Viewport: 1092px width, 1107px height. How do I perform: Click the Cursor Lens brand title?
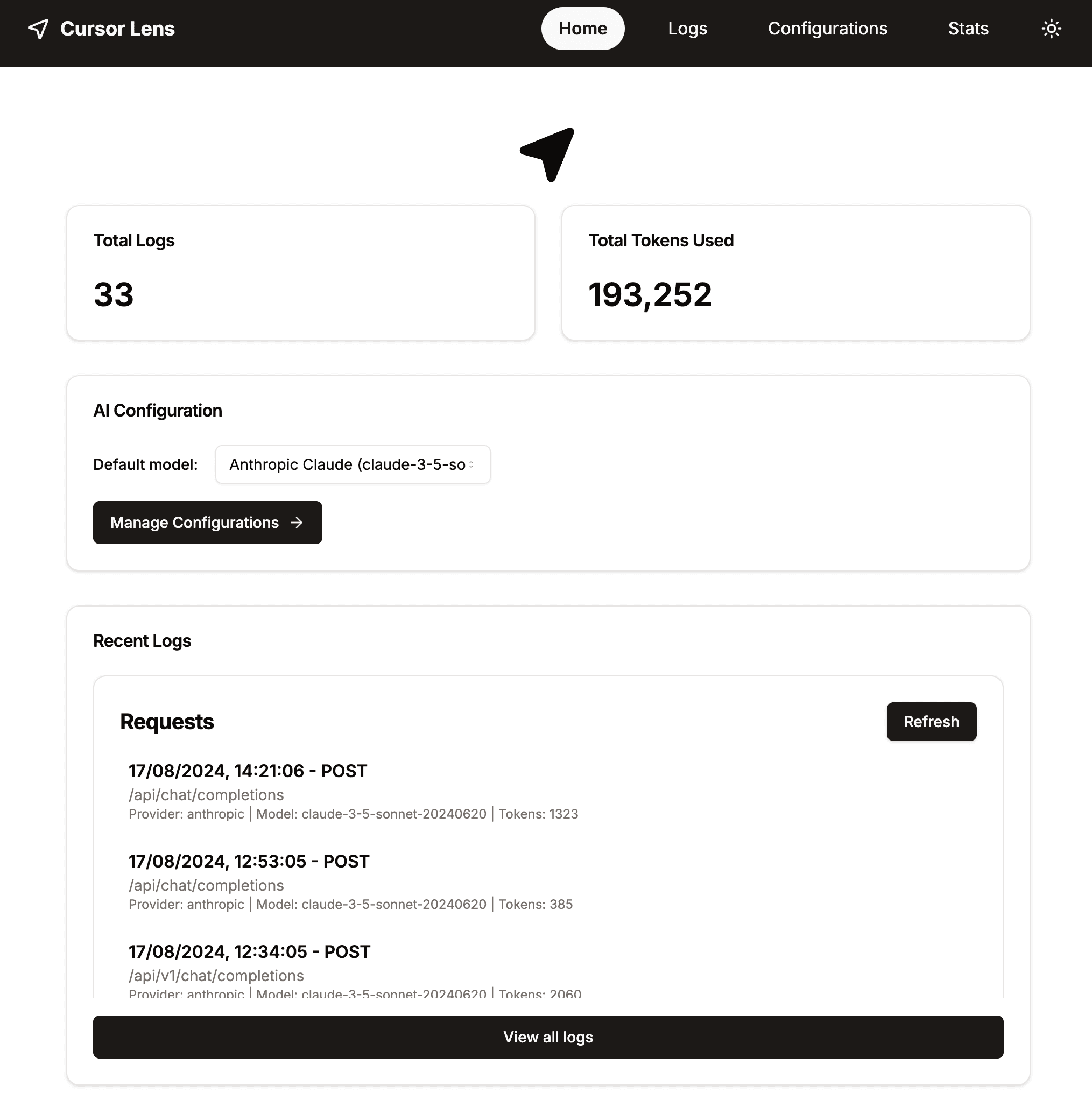click(x=117, y=29)
